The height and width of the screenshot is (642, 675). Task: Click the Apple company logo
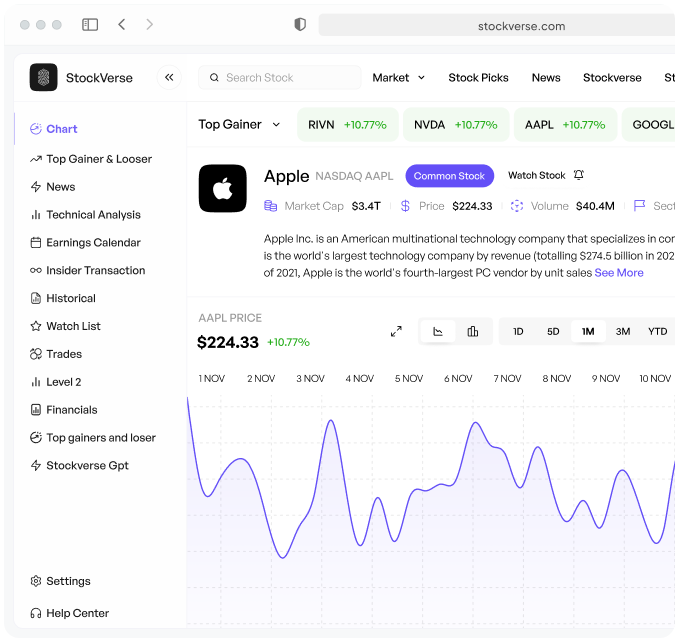[x=223, y=188]
